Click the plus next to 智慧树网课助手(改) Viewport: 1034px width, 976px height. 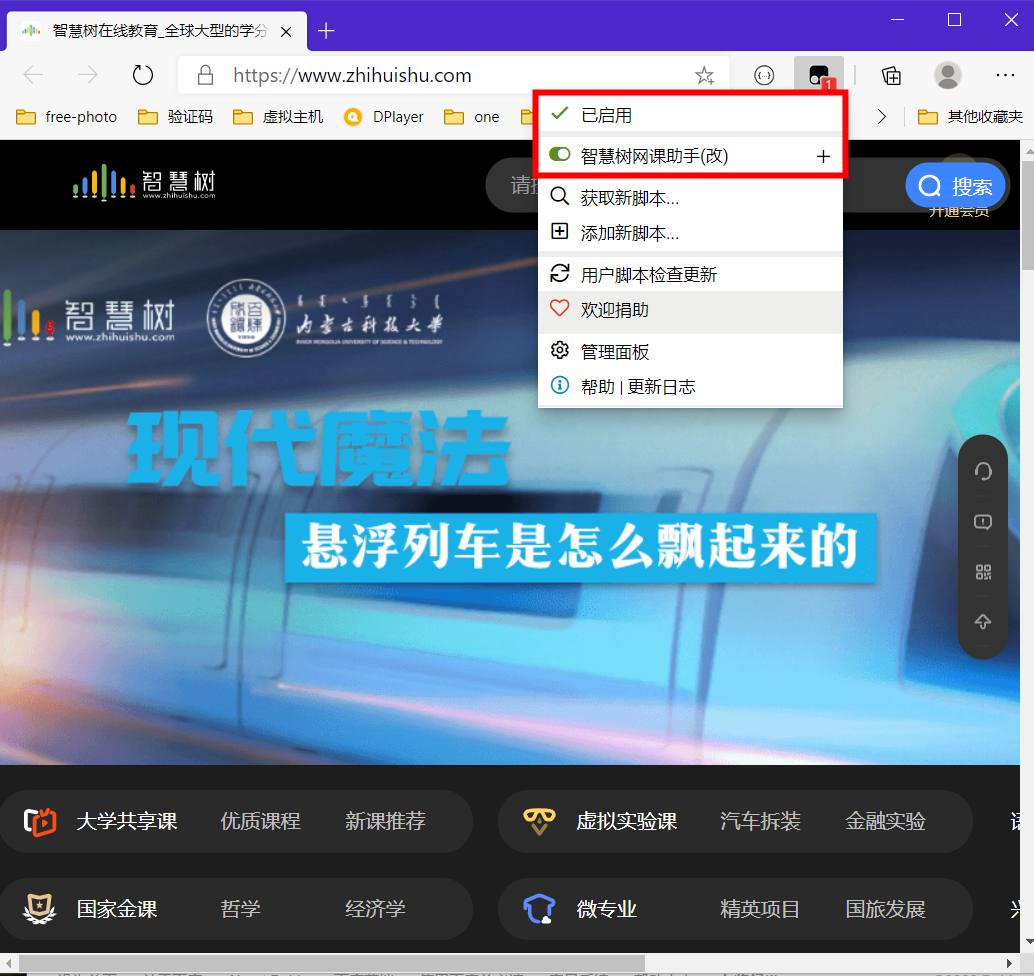pyautogui.click(x=823, y=156)
